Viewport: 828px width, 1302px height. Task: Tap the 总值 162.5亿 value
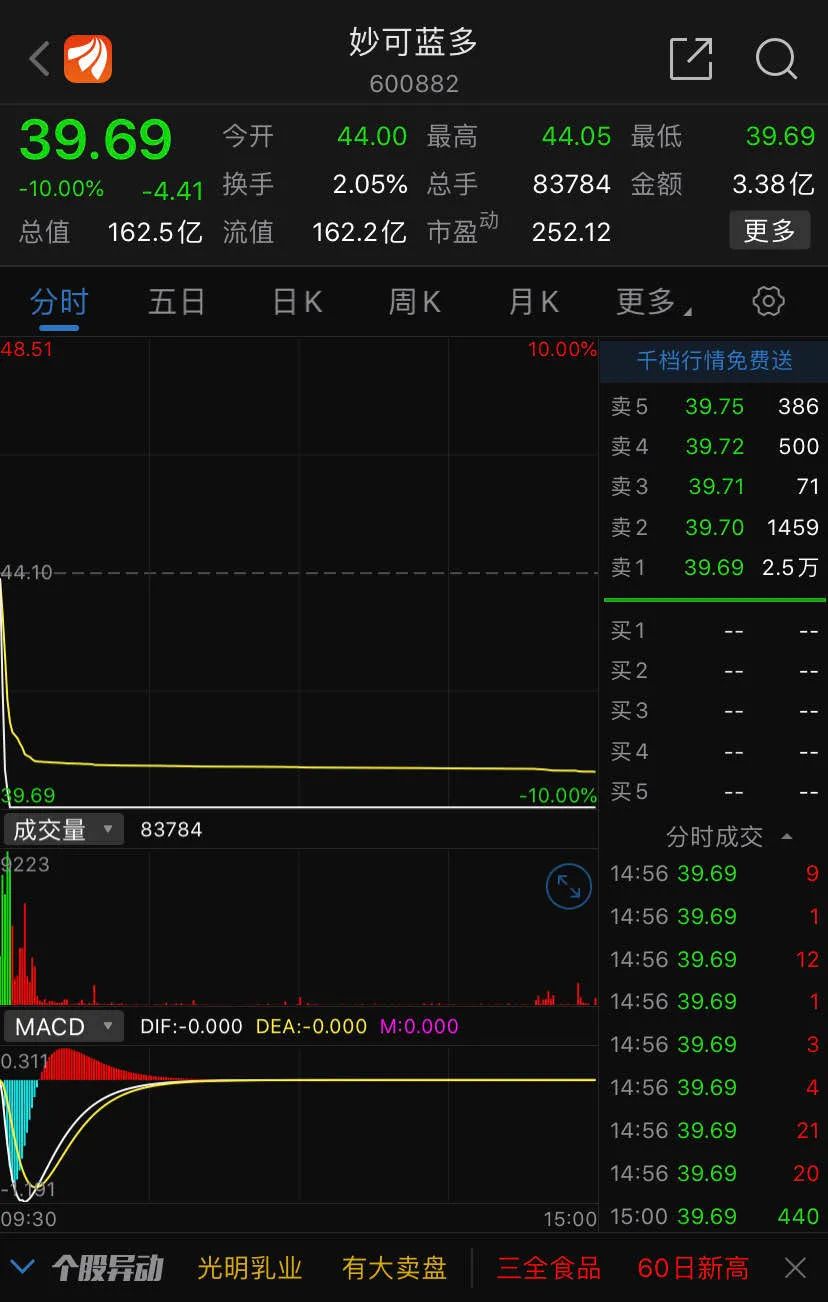(x=155, y=232)
